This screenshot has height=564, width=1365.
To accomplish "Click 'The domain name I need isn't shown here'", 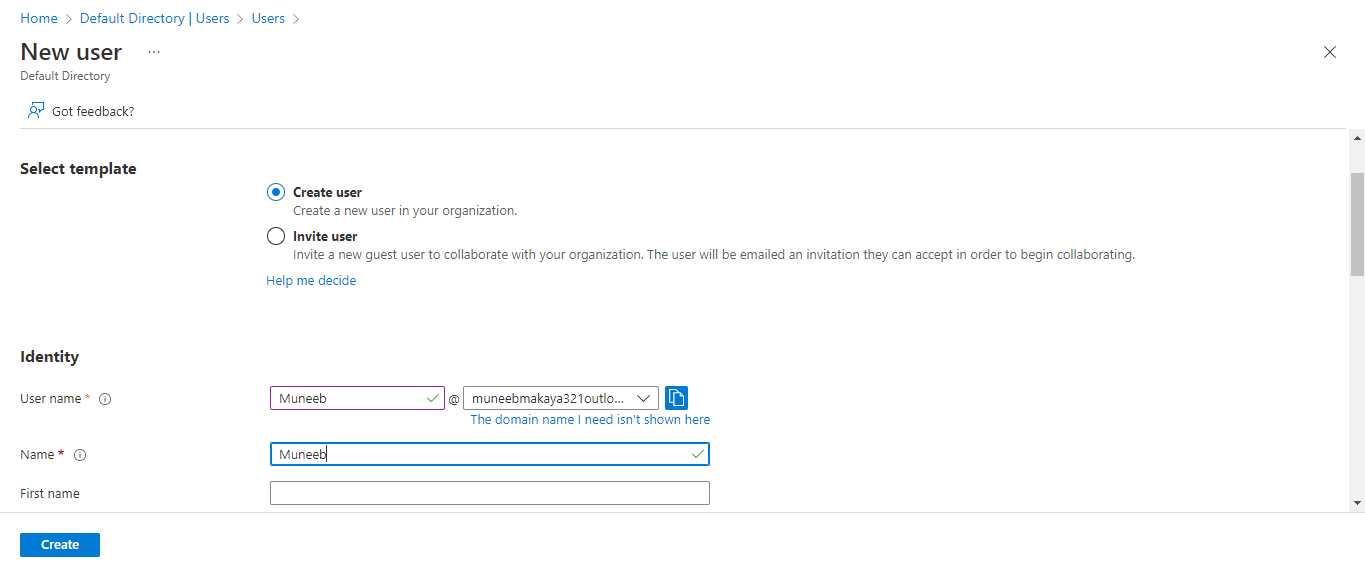I will 590,420.
